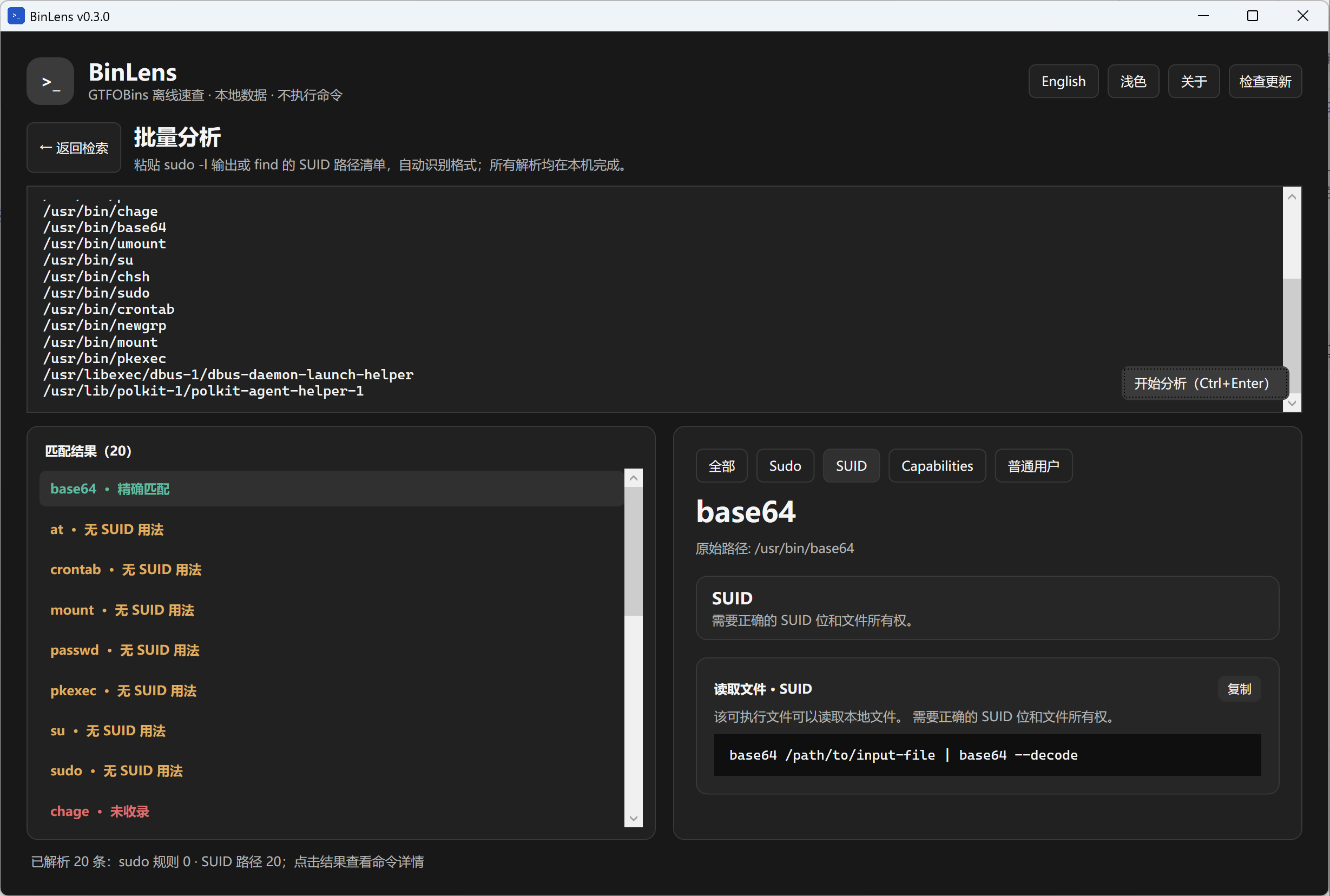Click the 匹配结果 (20) heading
The height and width of the screenshot is (896, 1330).
(89, 451)
